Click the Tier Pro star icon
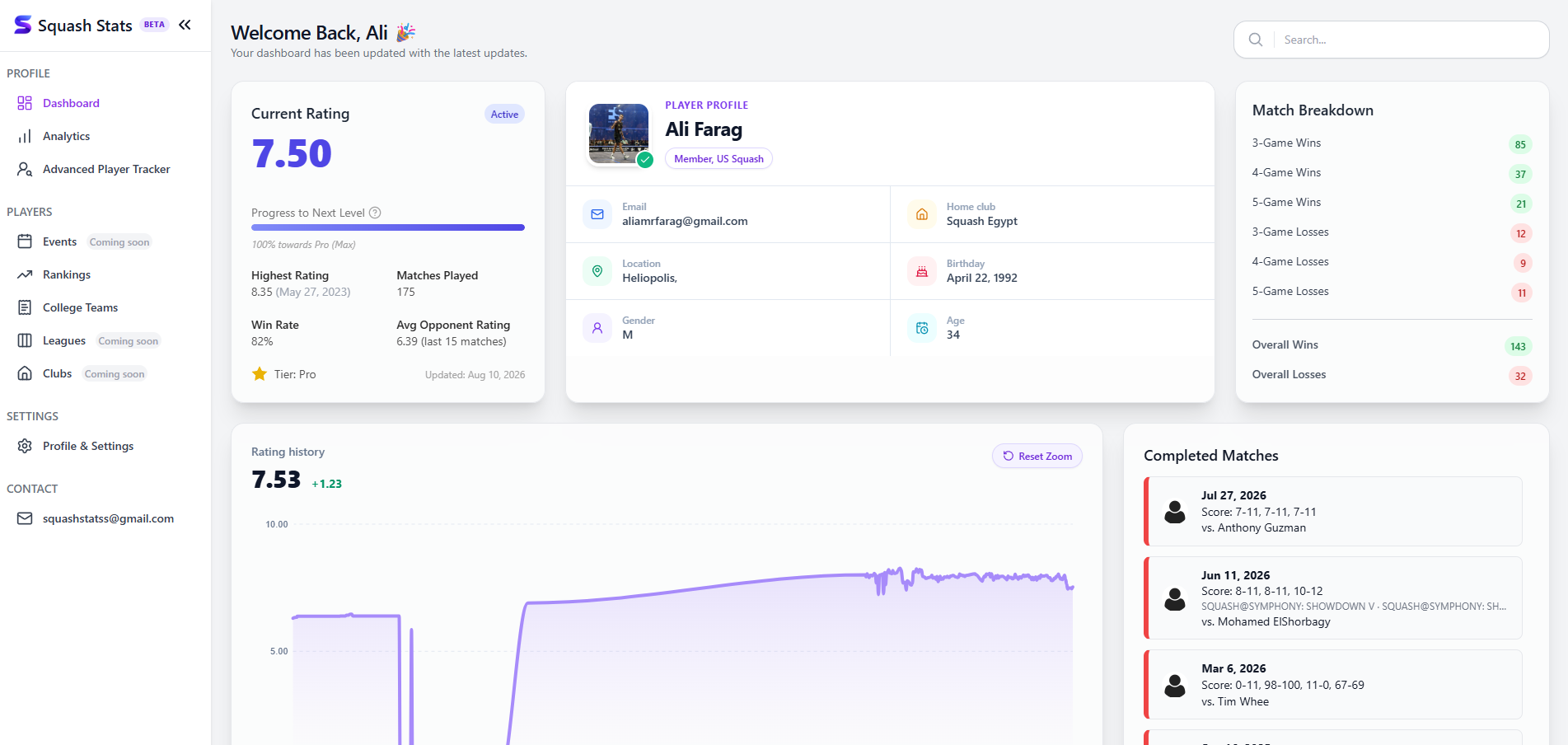The height and width of the screenshot is (745, 1568). pyautogui.click(x=260, y=374)
